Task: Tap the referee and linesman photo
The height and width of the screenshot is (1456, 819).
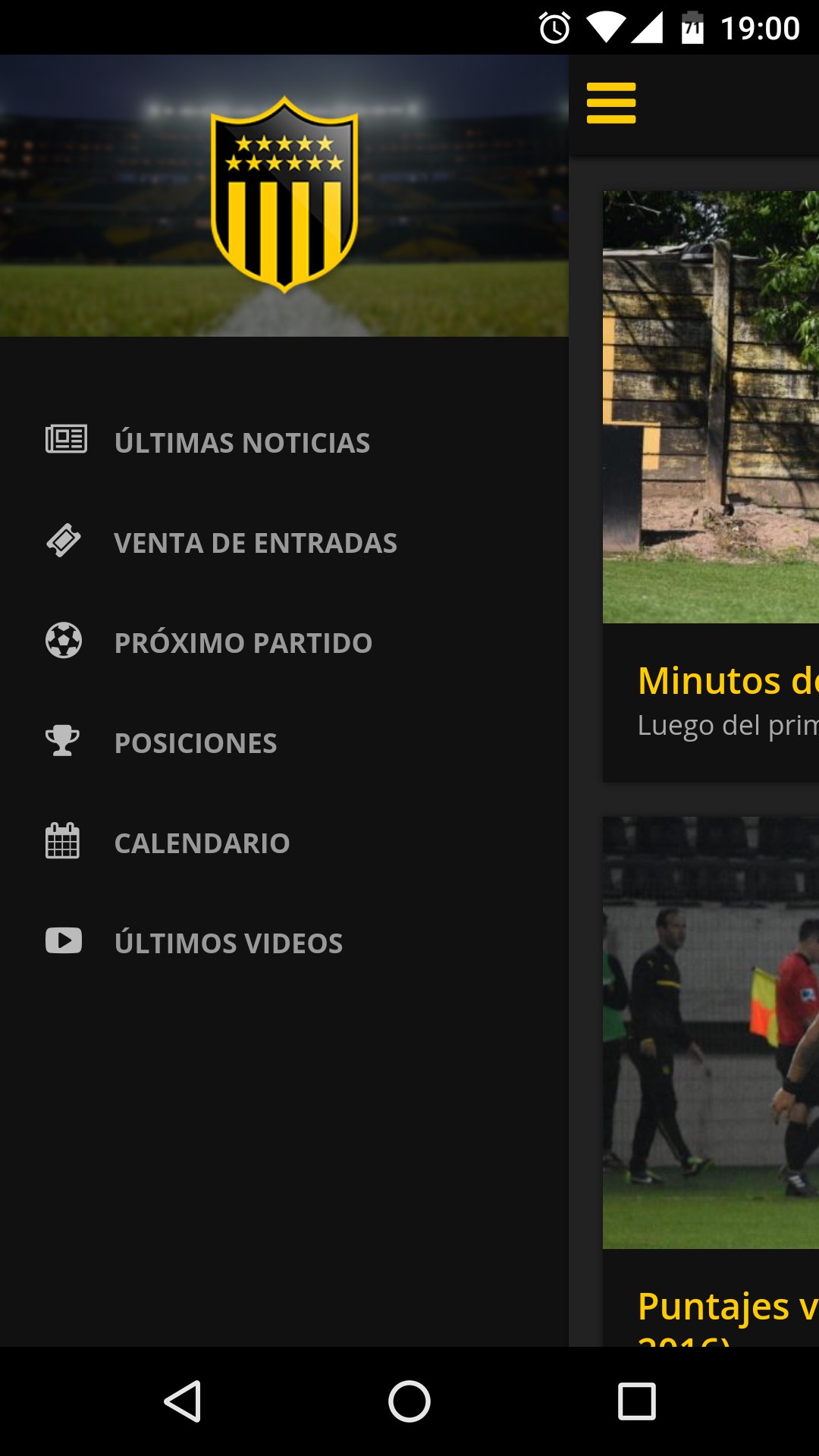Action: pos(711,1033)
